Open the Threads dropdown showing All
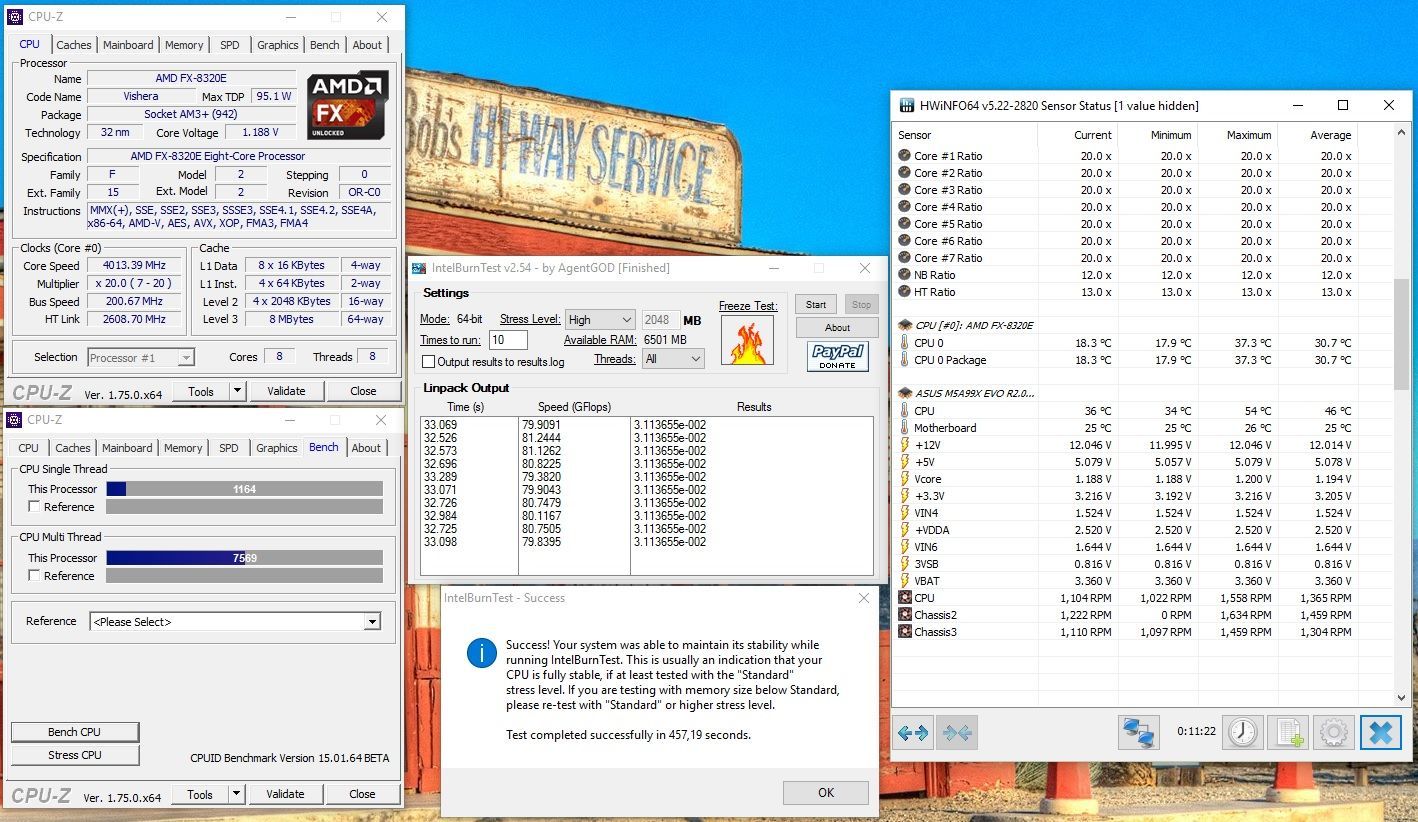 pyautogui.click(x=675, y=359)
